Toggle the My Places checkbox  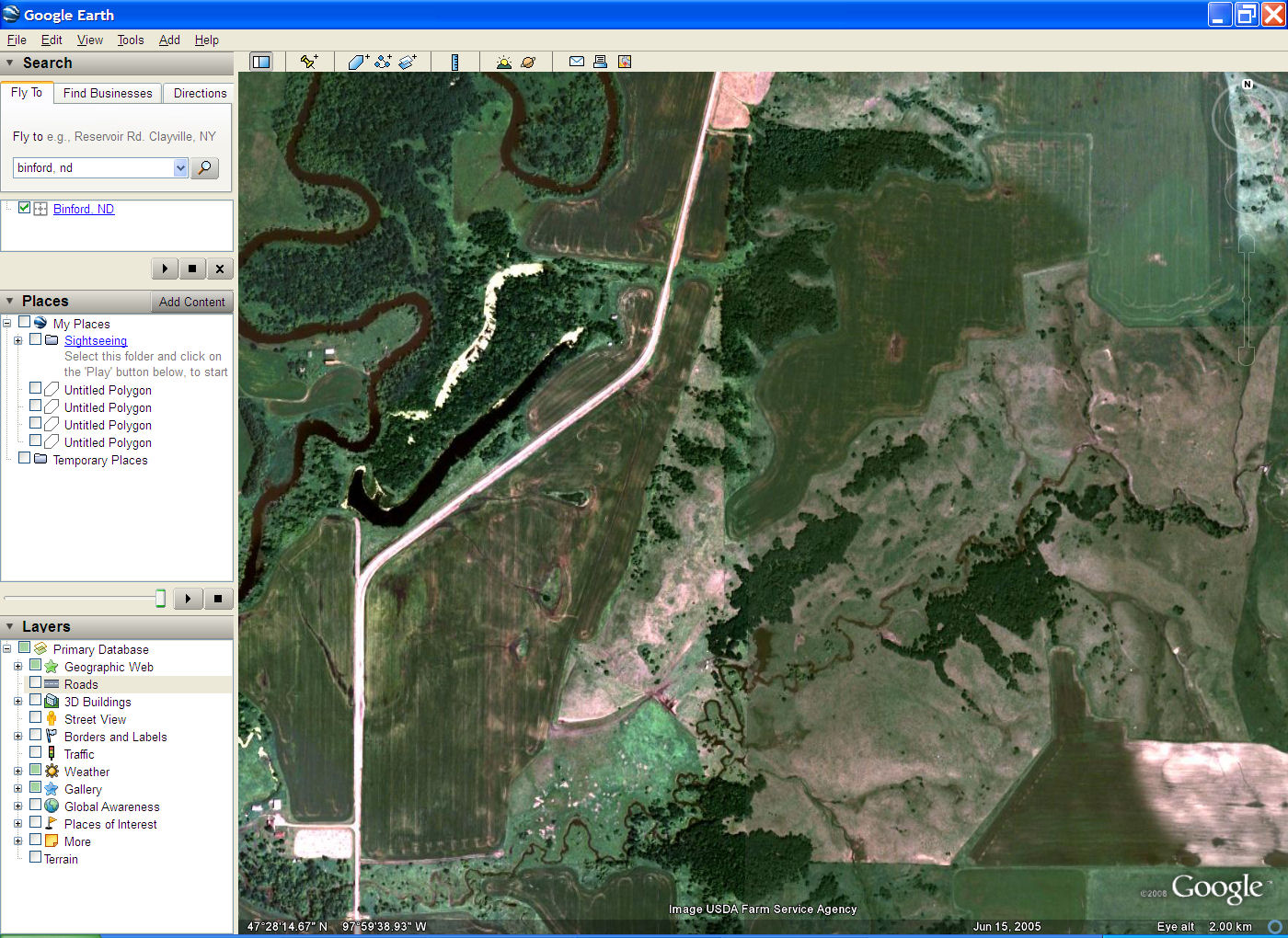point(24,322)
